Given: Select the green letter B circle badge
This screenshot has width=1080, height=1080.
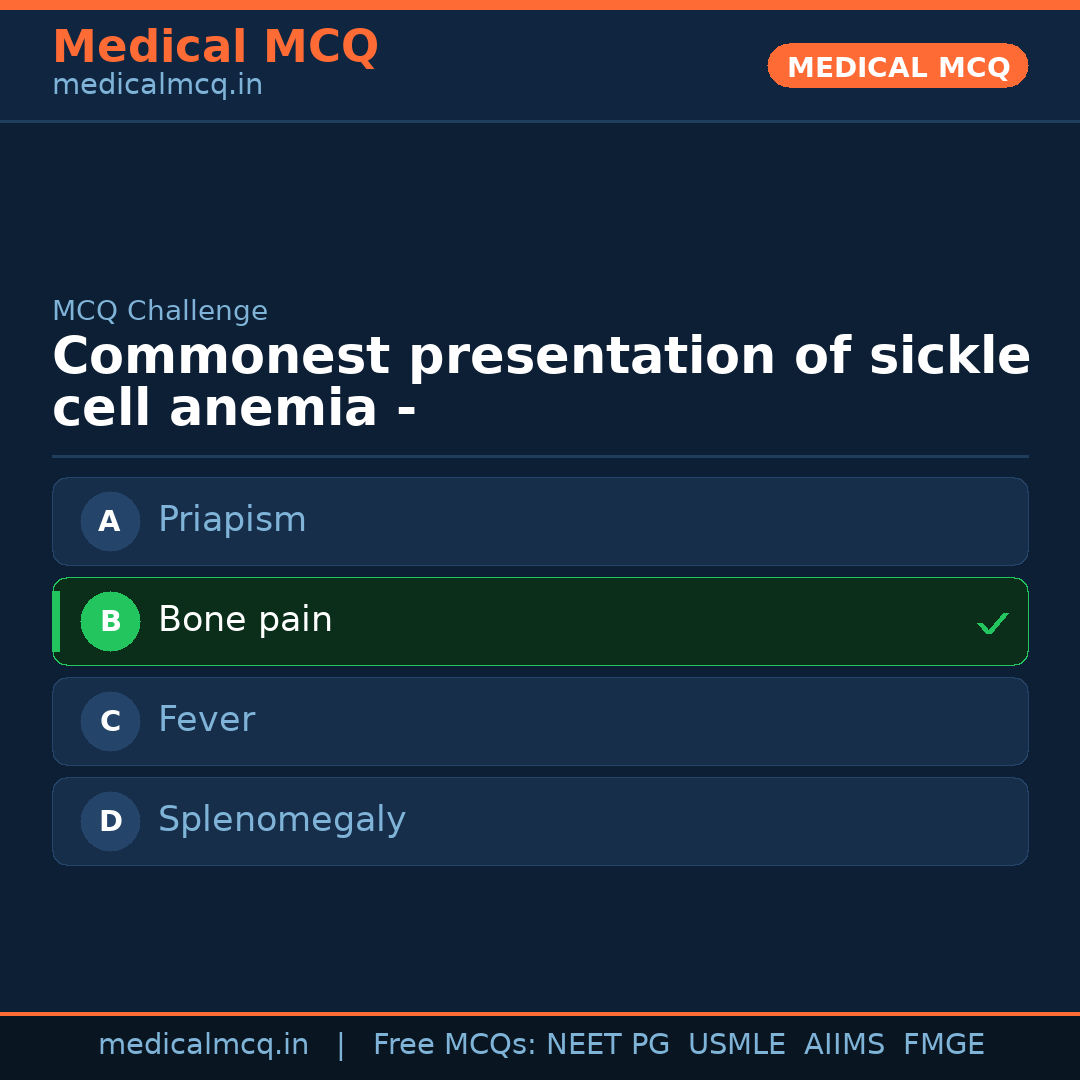Looking at the screenshot, I should 110,621.
